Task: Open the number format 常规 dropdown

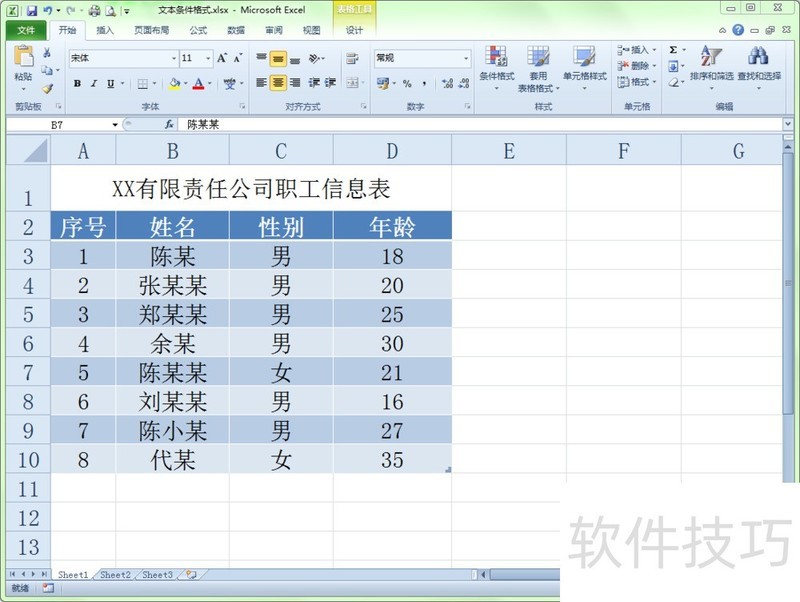Action: (466, 58)
